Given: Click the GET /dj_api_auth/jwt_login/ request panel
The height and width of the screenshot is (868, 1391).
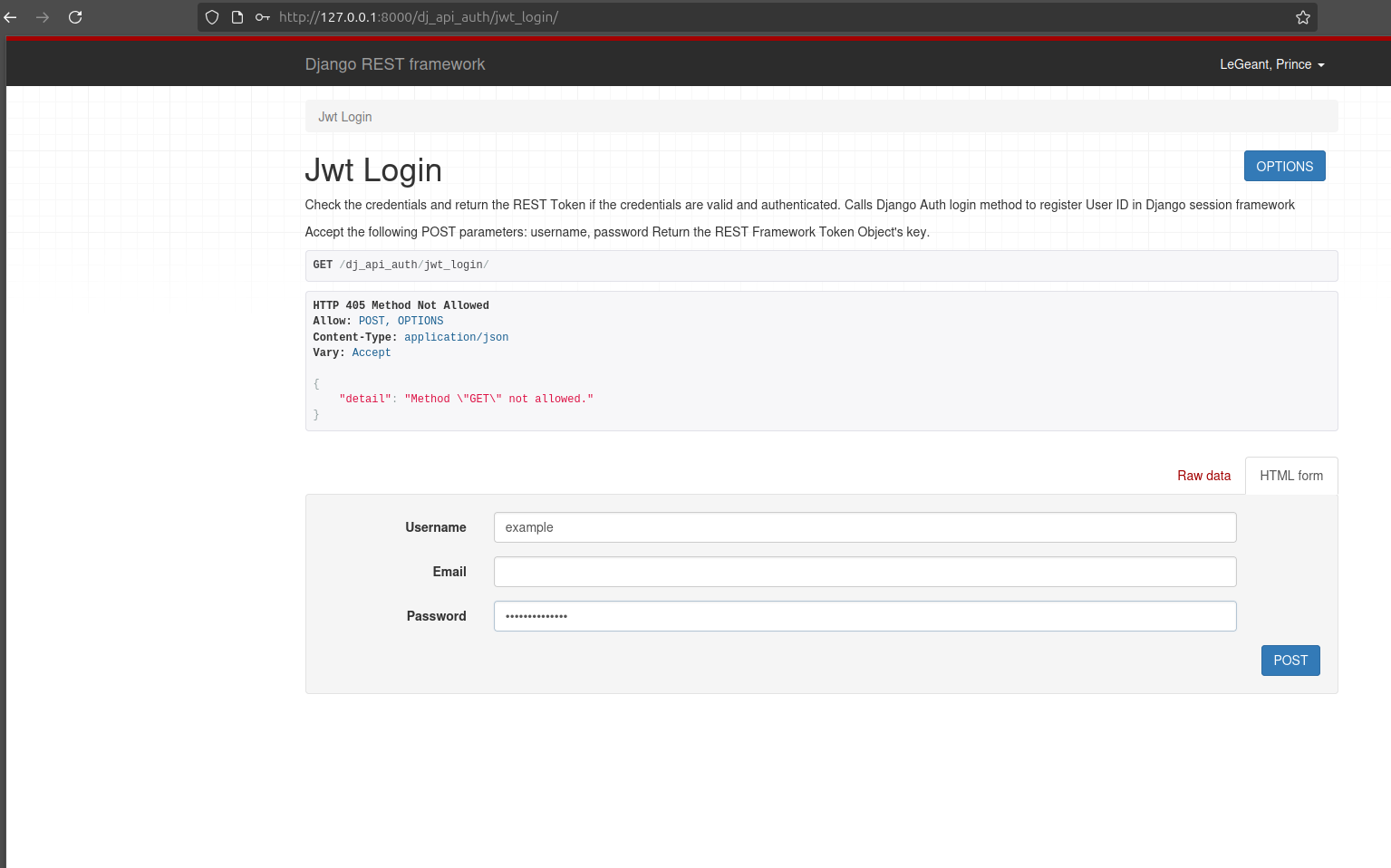Looking at the screenshot, I should click(821, 265).
